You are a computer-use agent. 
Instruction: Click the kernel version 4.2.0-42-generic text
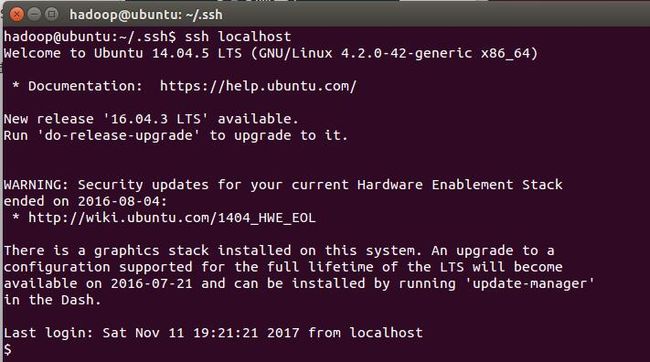pyautogui.click(x=406, y=53)
